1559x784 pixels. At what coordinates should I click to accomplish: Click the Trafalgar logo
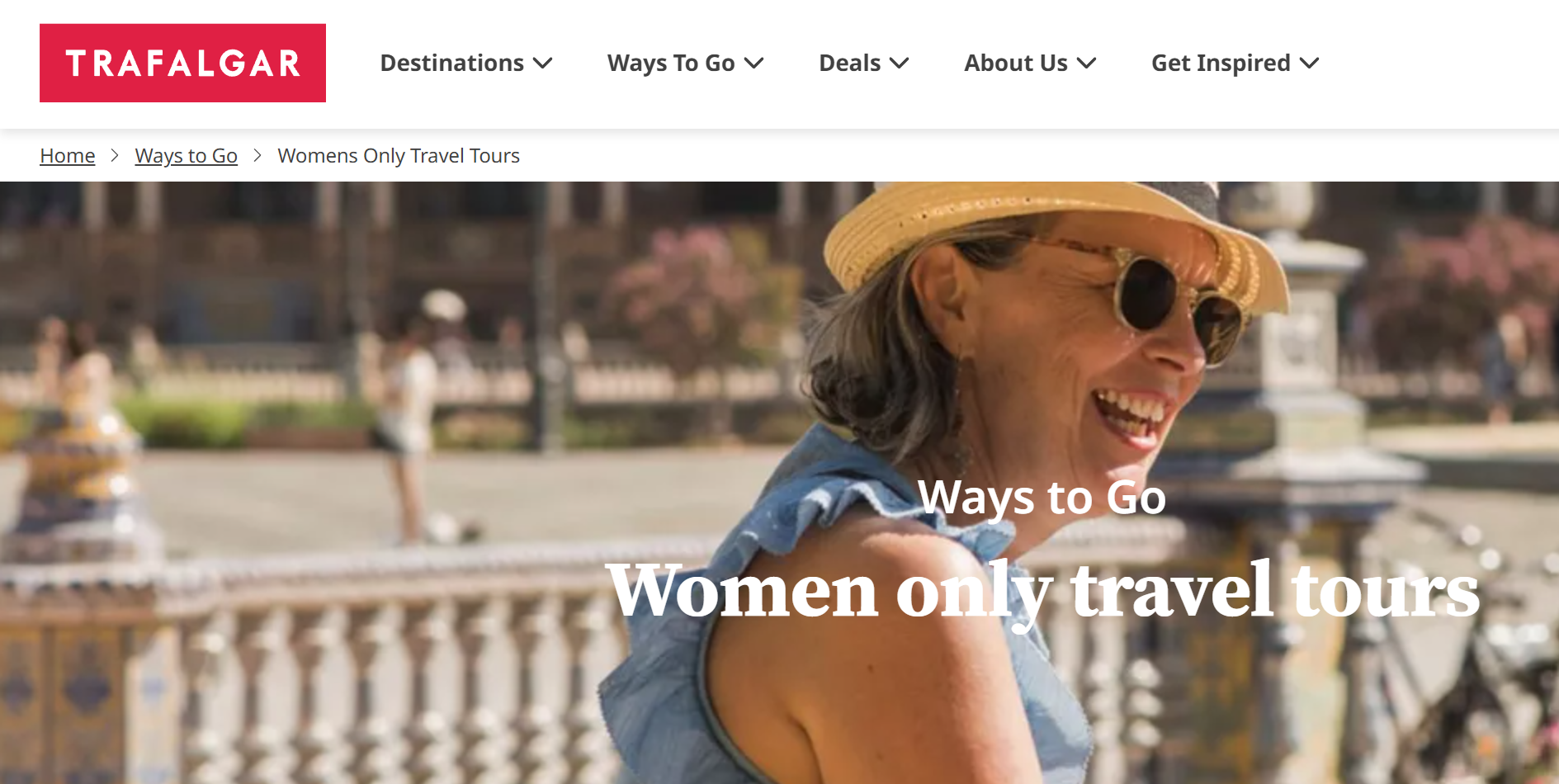tap(182, 63)
